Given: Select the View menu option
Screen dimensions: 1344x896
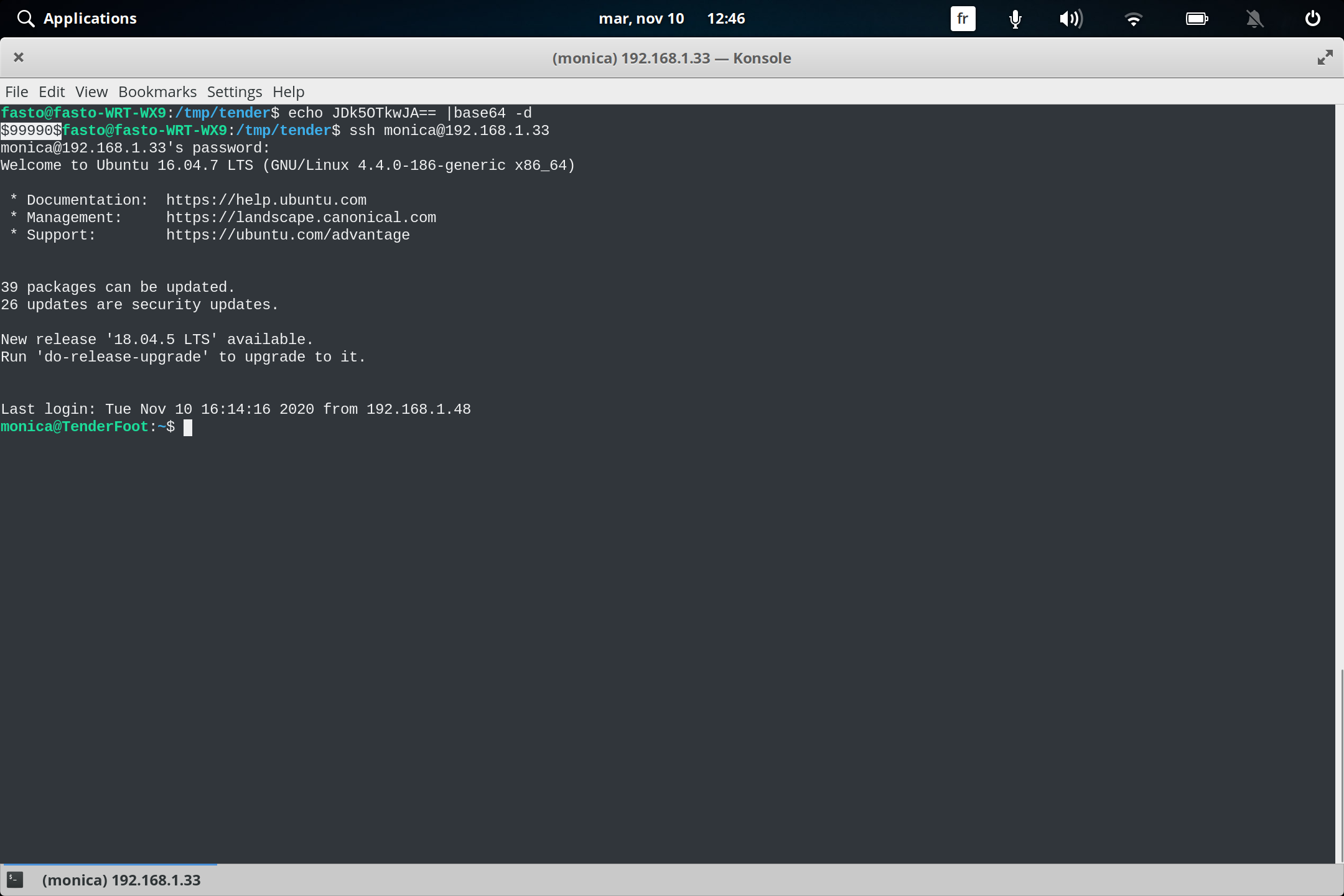Looking at the screenshot, I should point(91,91).
